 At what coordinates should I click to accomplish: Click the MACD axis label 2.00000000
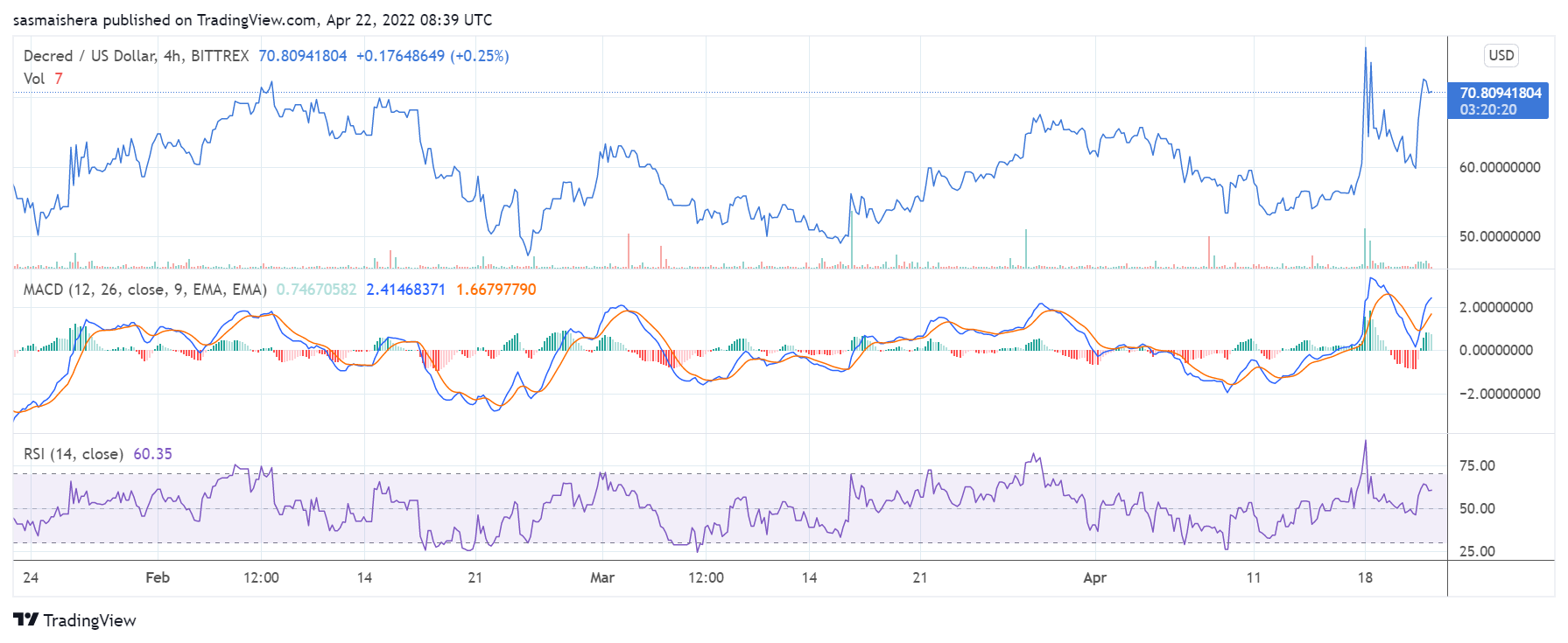(x=1496, y=307)
